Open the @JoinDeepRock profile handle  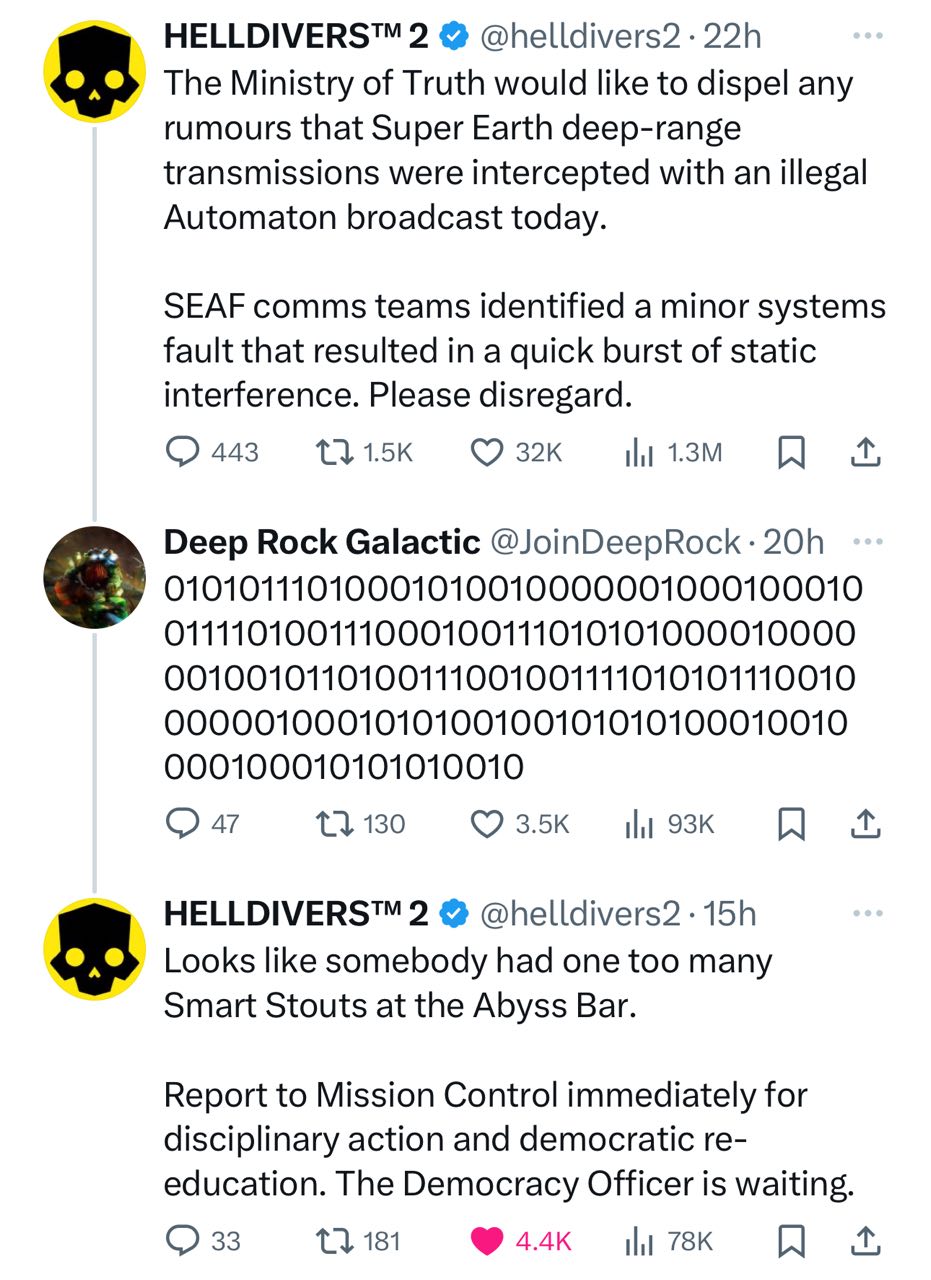click(613, 542)
